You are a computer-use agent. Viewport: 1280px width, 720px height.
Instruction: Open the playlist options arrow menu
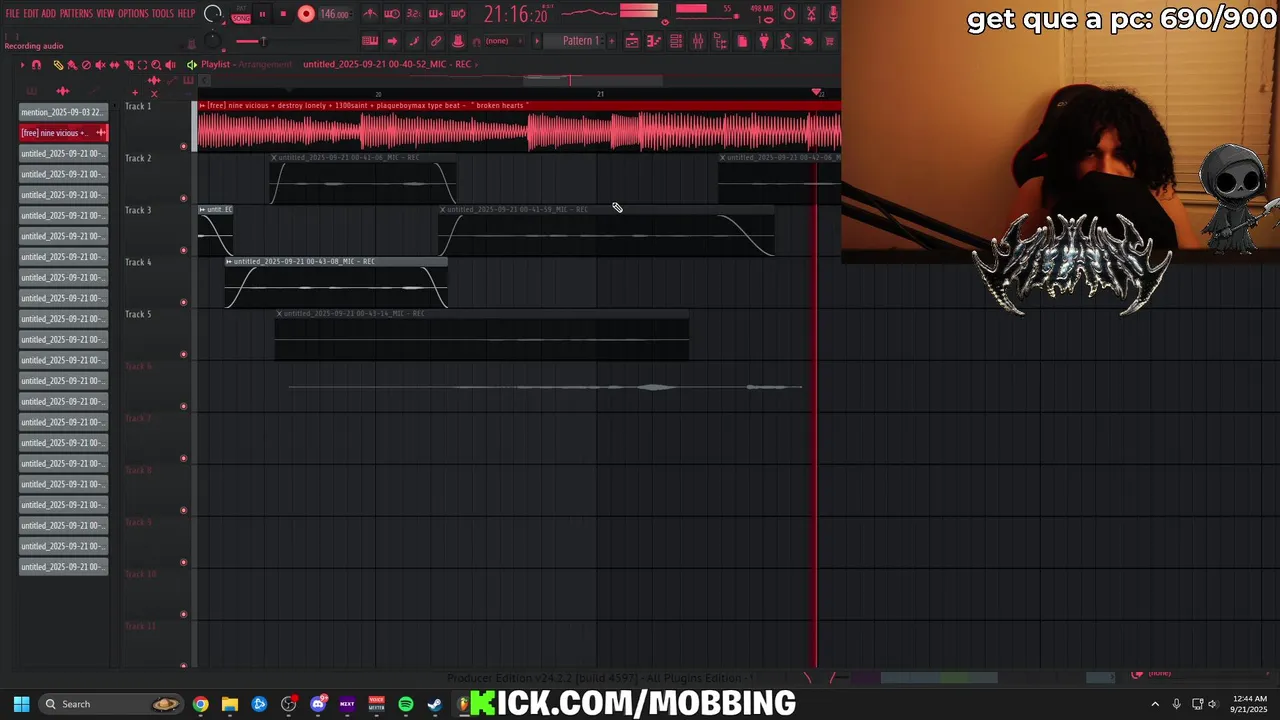coord(23,65)
